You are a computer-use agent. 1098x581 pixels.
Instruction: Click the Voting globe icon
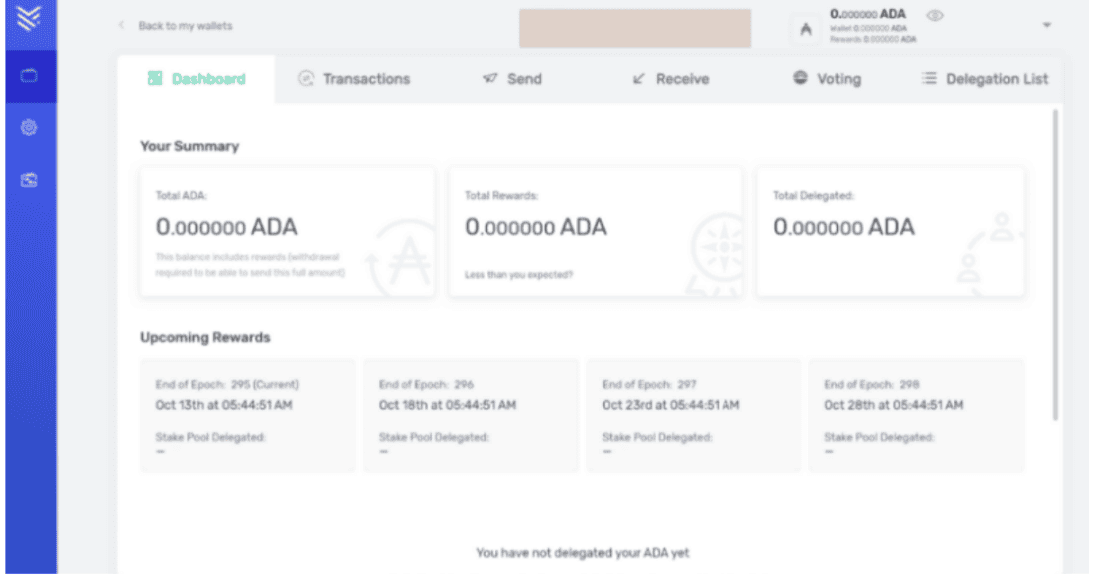coord(800,78)
